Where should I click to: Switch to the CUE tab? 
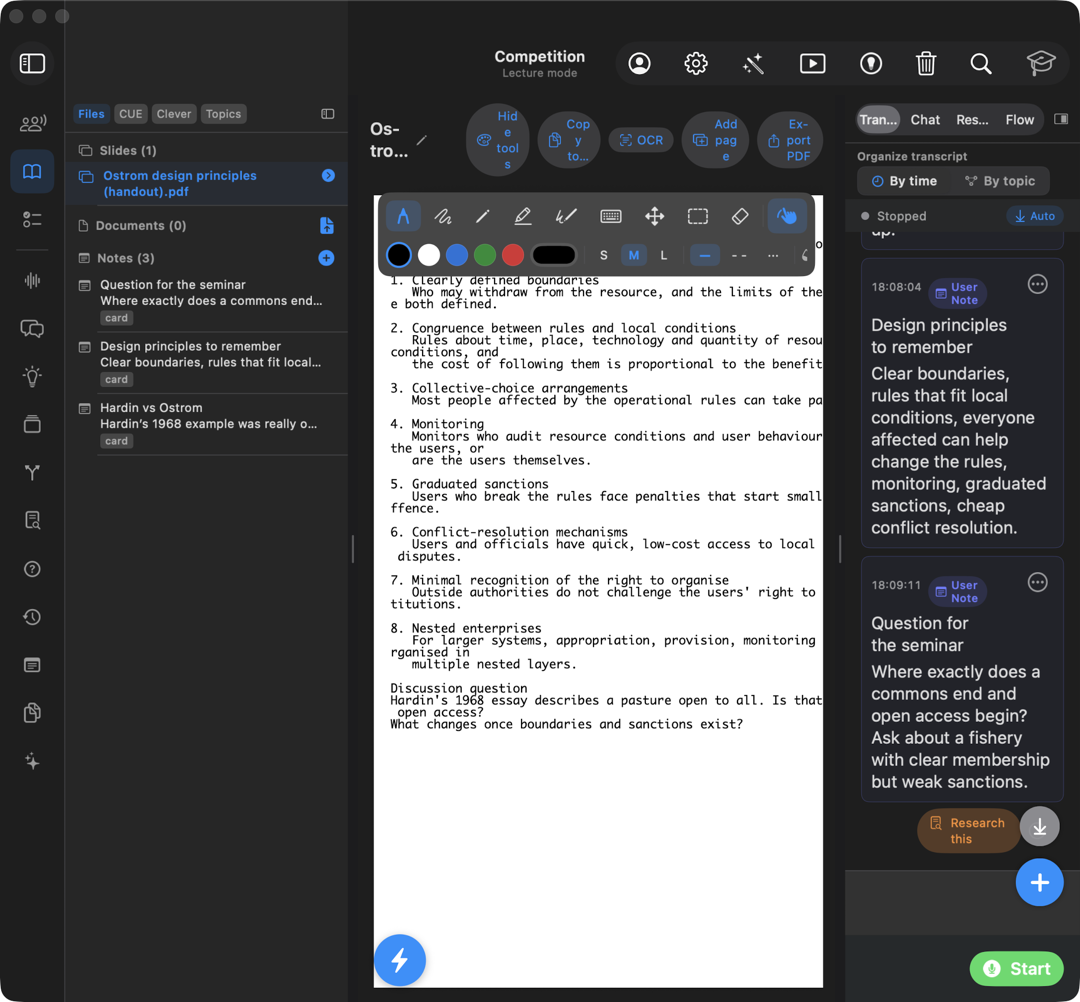(x=130, y=114)
